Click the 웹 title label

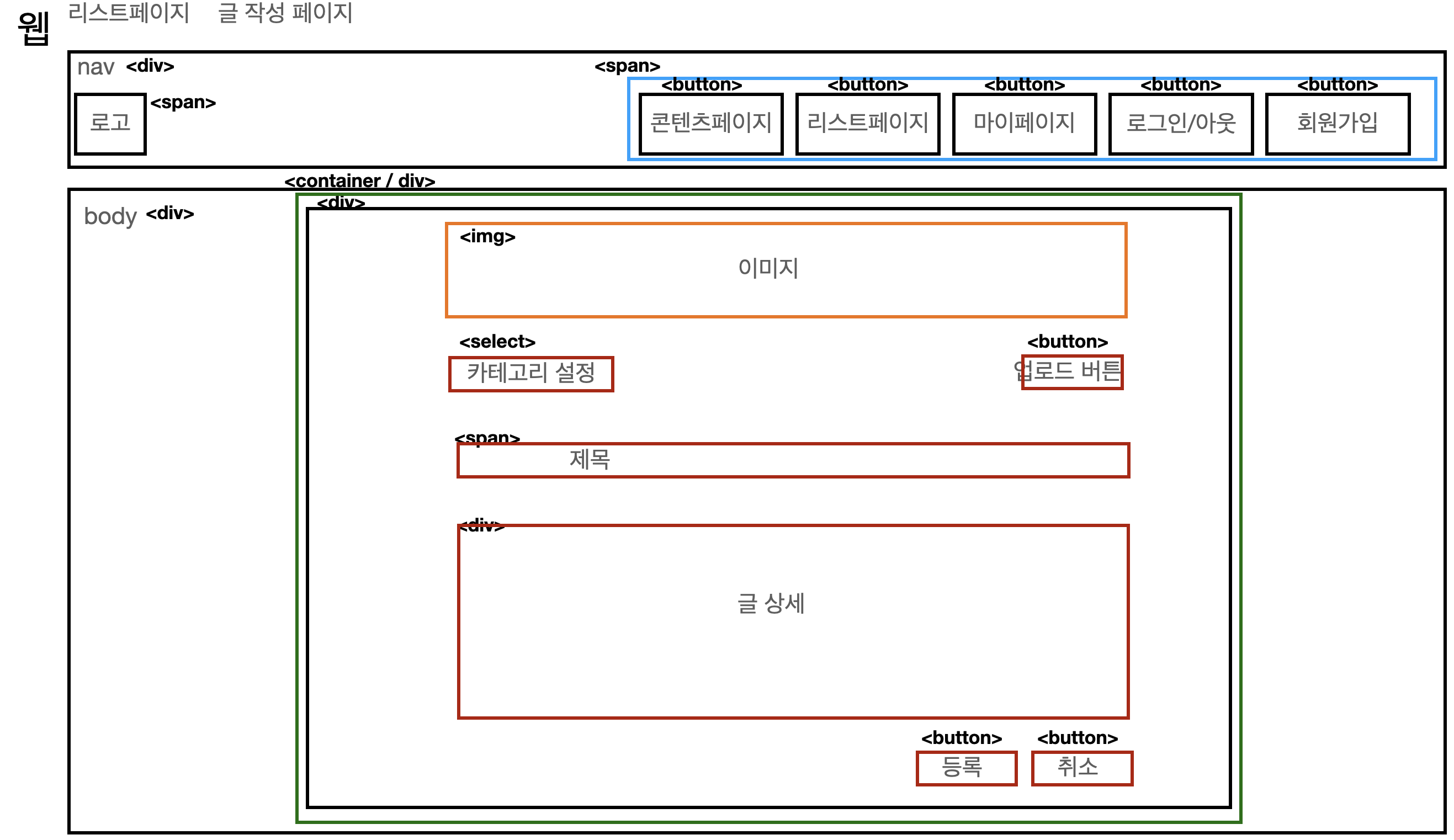pyautogui.click(x=34, y=28)
